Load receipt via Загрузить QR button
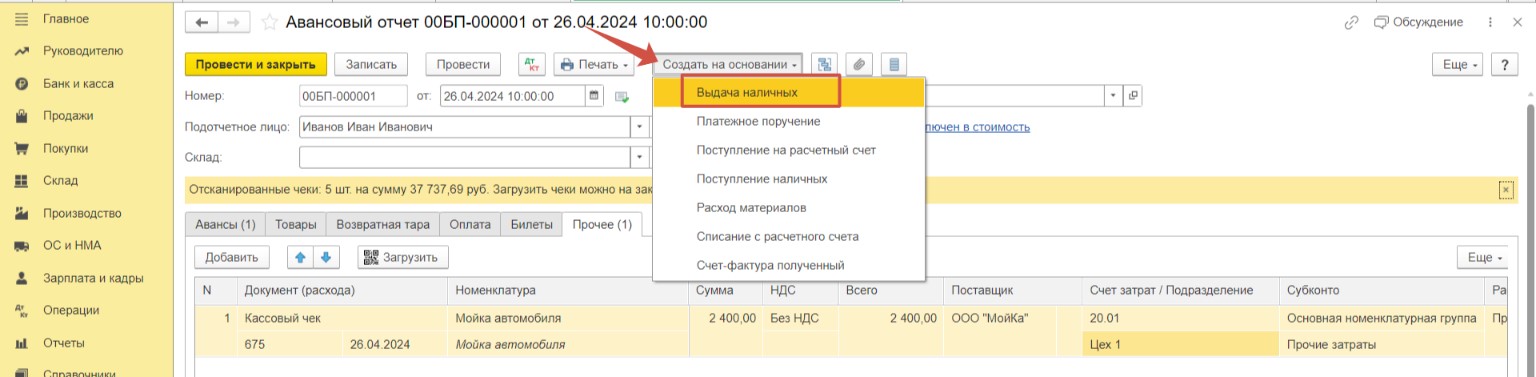The image size is (1536, 377). pyautogui.click(x=403, y=257)
